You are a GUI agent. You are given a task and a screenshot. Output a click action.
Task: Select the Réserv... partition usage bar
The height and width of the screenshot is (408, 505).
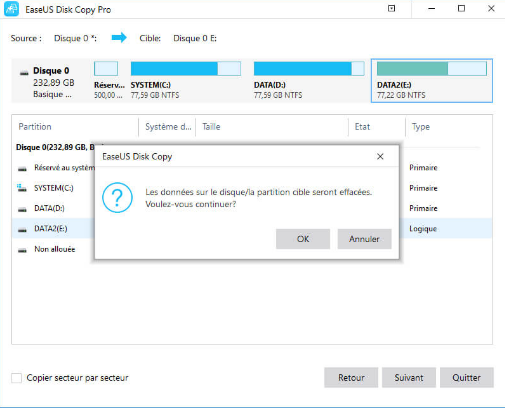click(x=106, y=68)
